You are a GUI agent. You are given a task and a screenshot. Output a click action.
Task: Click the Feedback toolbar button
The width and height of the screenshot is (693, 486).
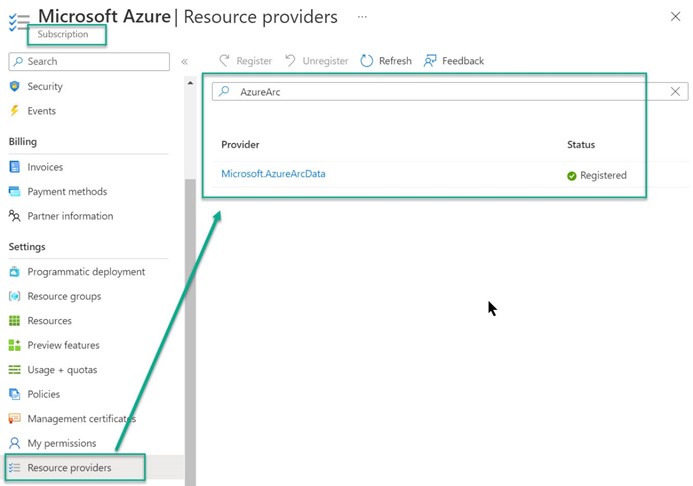pyautogui.click(x=454, y=61)
